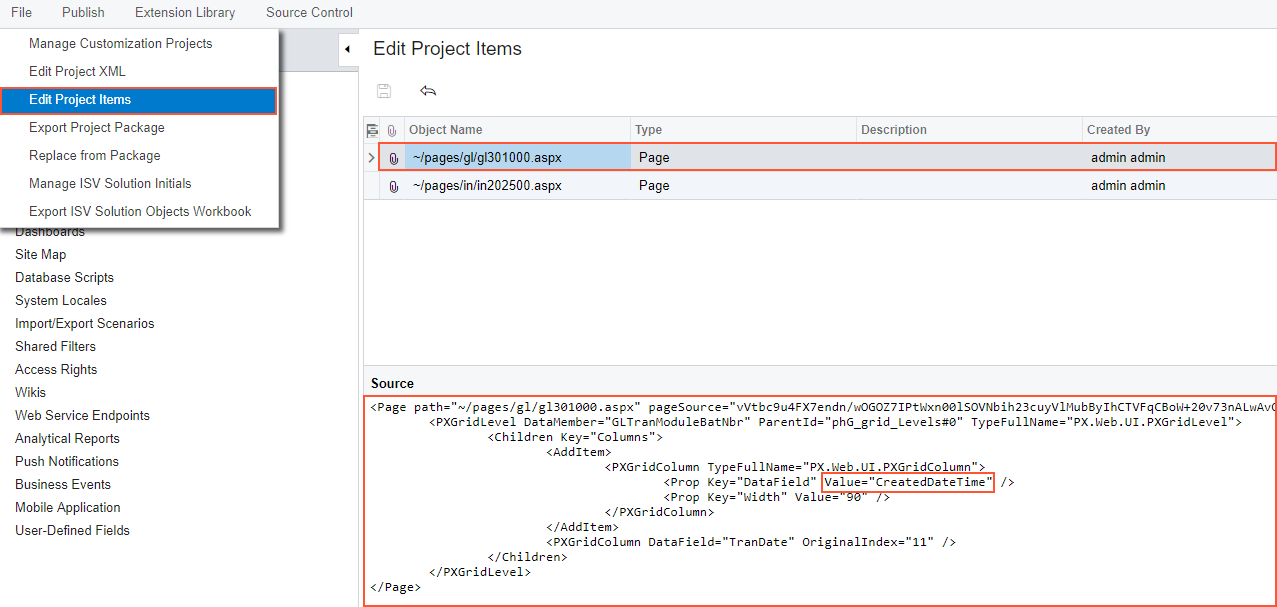Select Edit Project XML from the File menu
This screenshot has height=607, width=1277.
(77, 72)
